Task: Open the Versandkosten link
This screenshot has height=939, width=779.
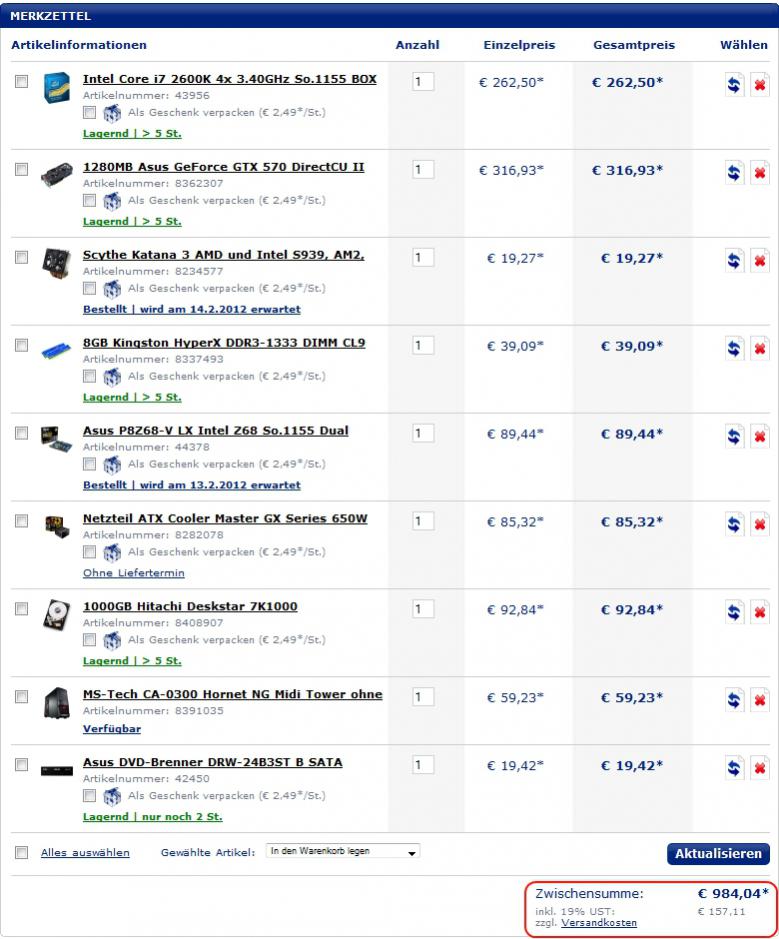Action: coord(599,923)
